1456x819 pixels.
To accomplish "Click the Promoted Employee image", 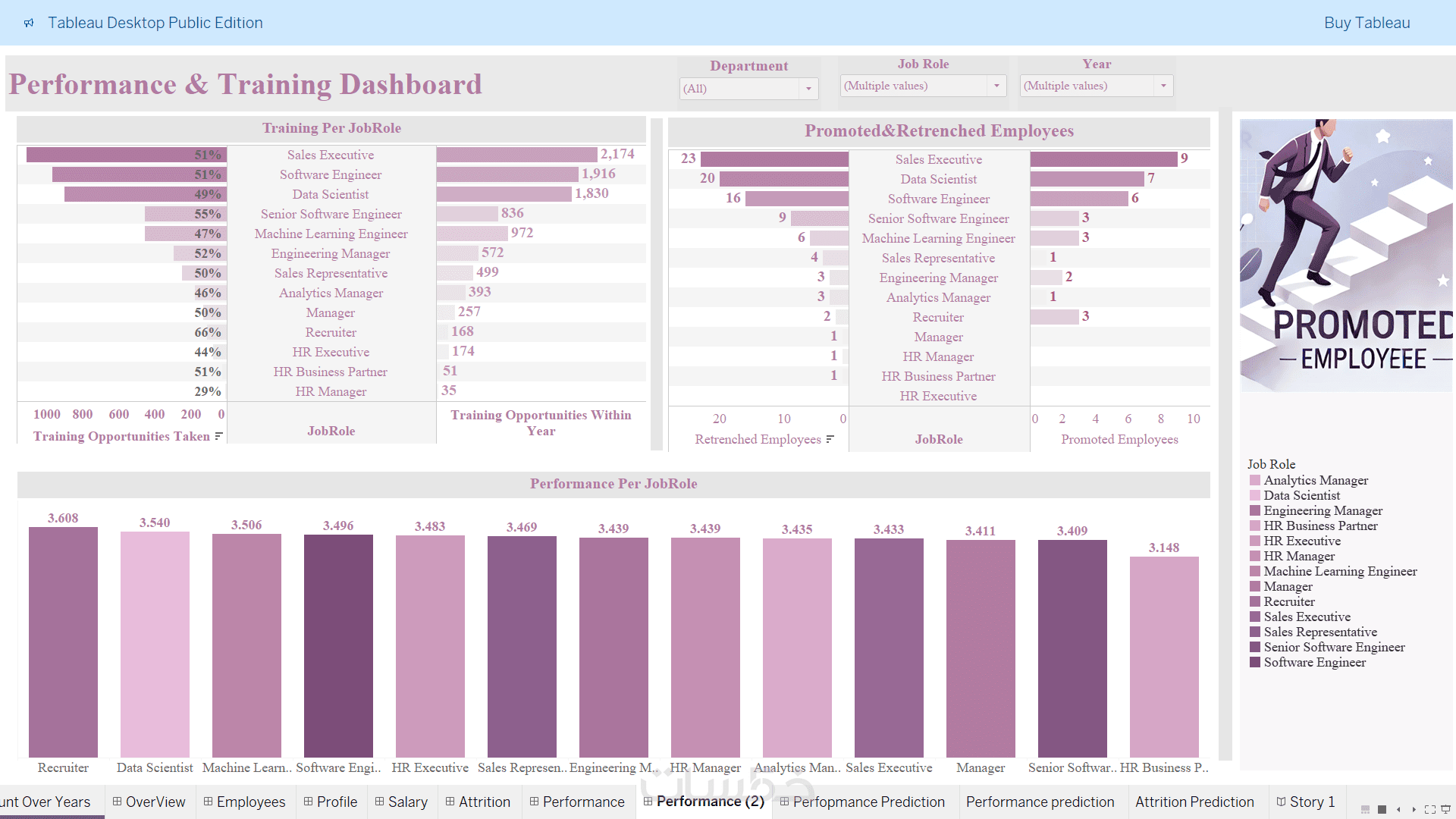I will coord(1345,255).
